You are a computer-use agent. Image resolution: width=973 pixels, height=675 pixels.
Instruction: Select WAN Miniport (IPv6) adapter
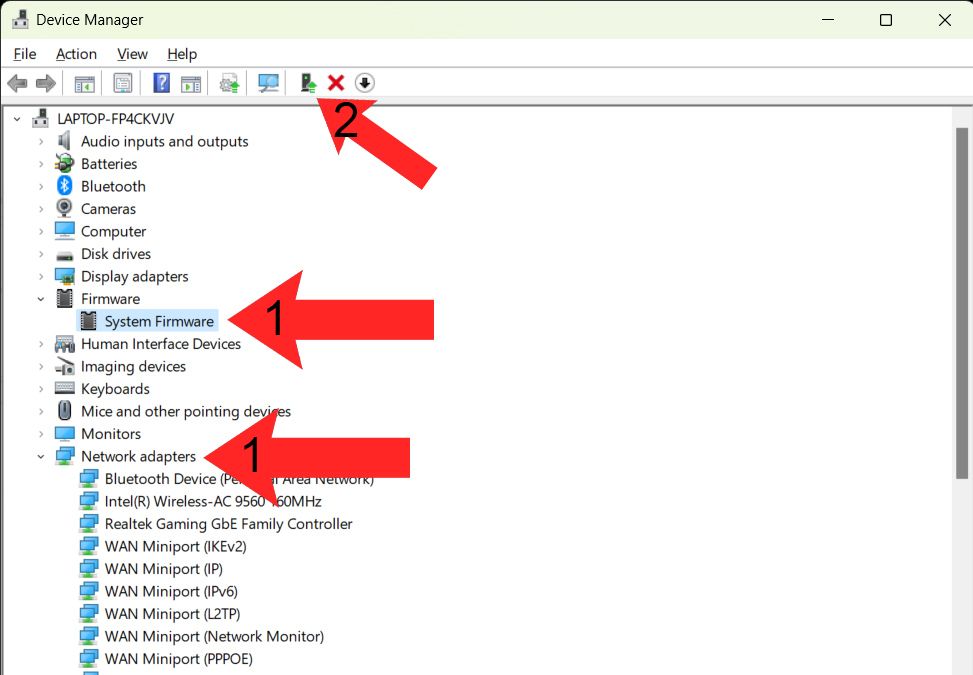(x=171, y=592)
